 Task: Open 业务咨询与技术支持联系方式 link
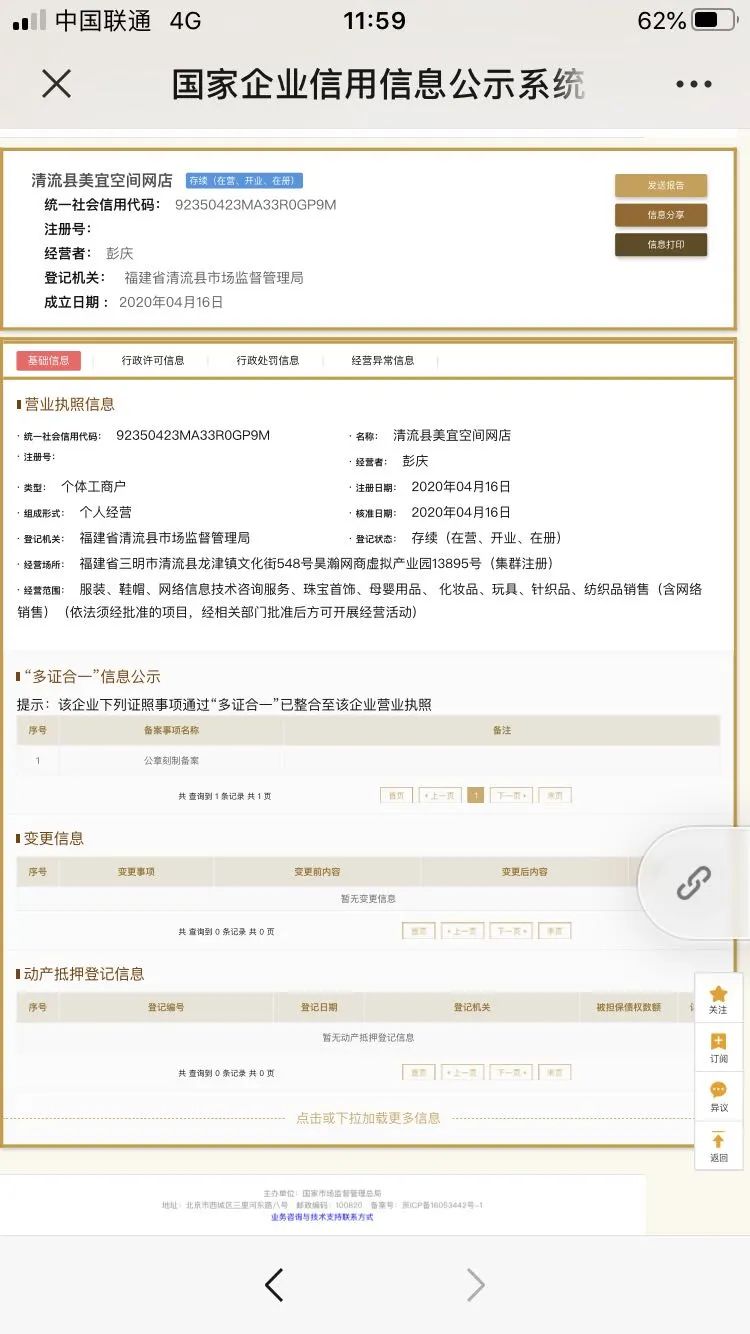point(322,1217)
